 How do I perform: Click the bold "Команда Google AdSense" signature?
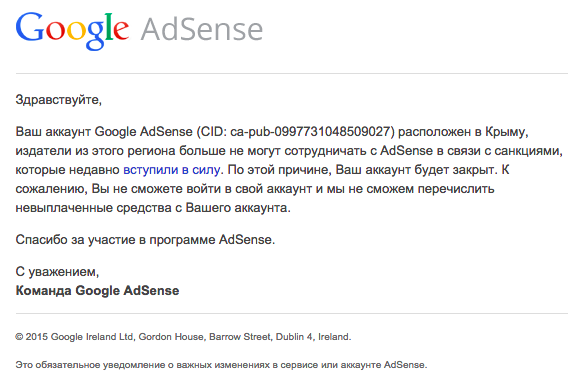97,291
